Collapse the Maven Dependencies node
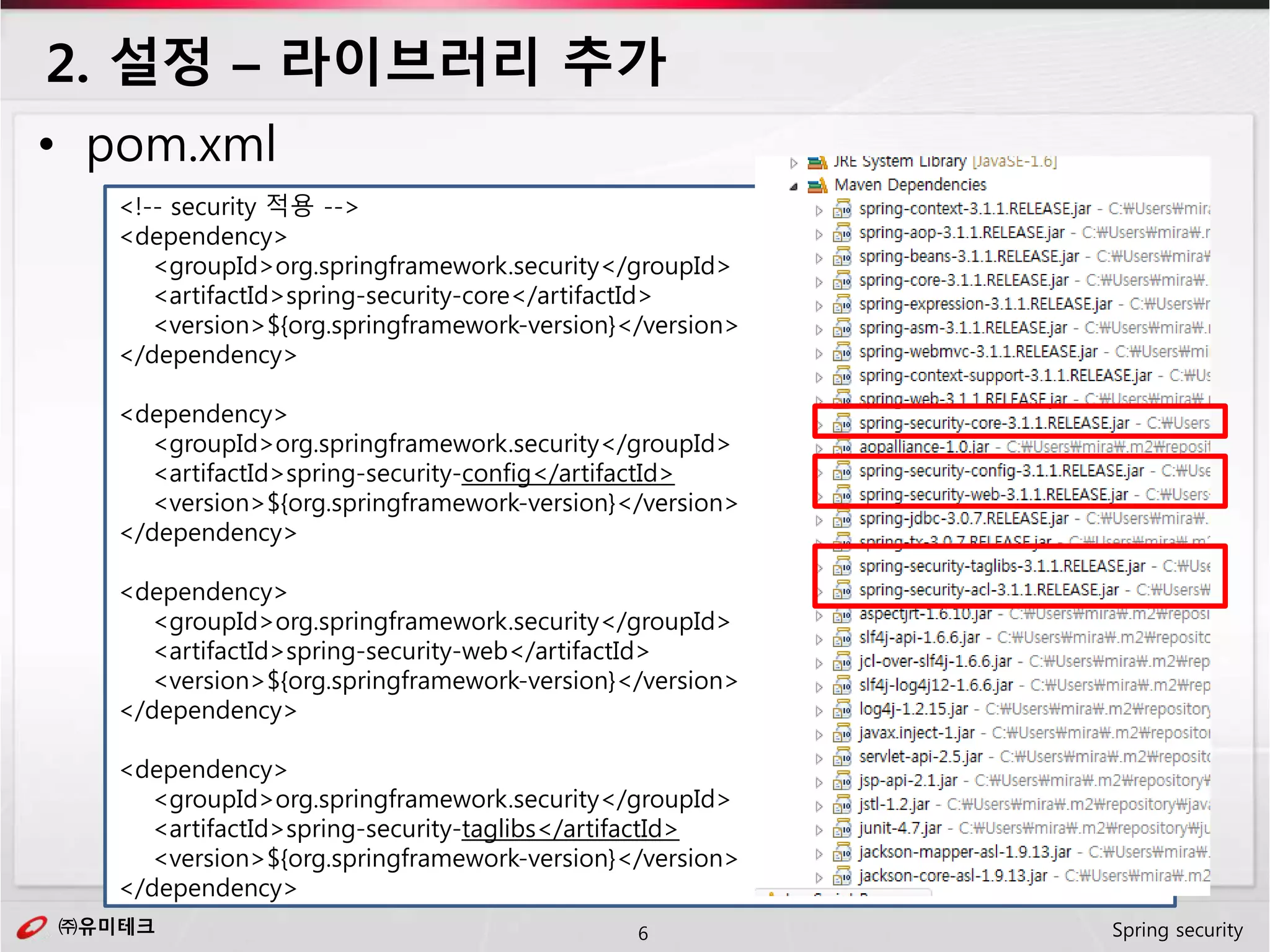This screenshot has height=952, width=1270. coord(794,187)
